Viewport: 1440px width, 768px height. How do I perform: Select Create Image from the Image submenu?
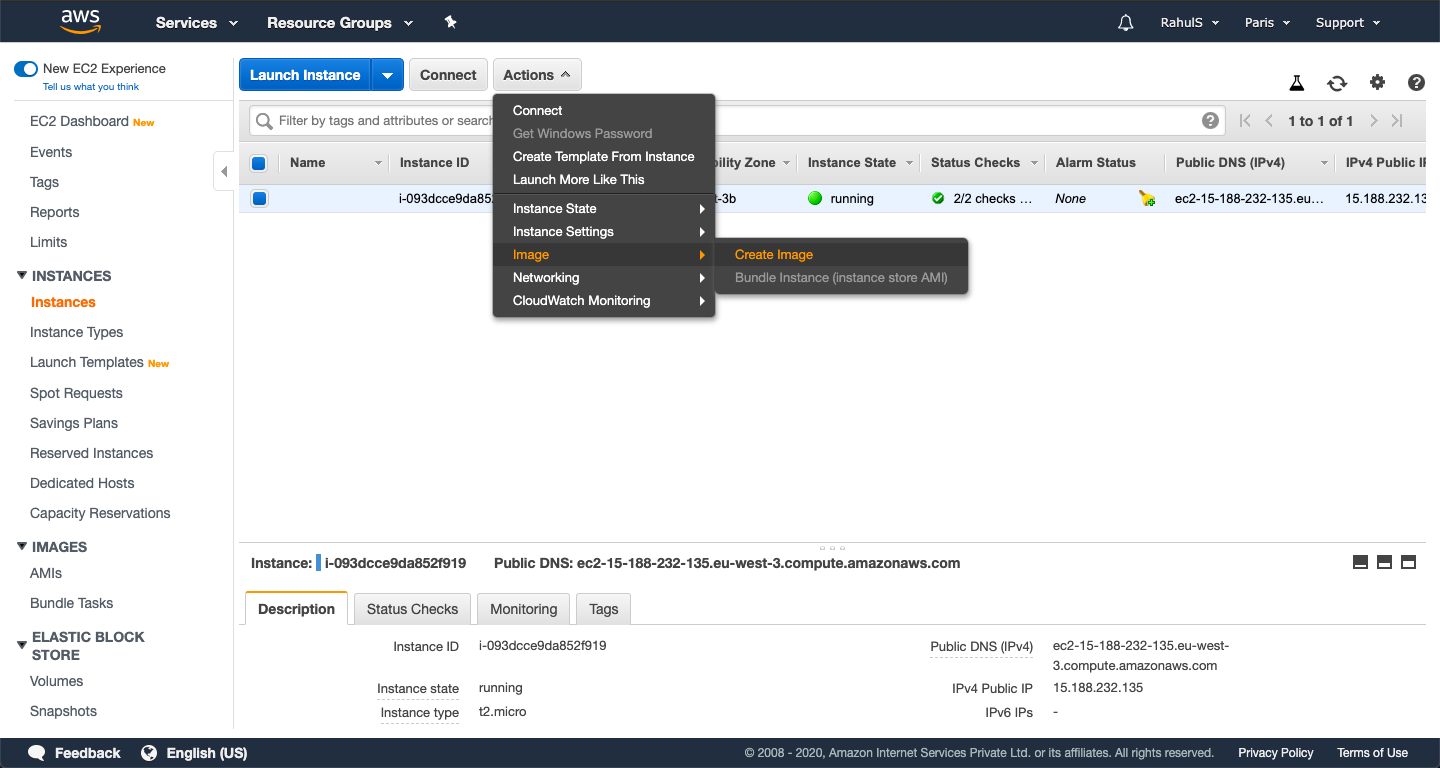(x=773, y=254)
